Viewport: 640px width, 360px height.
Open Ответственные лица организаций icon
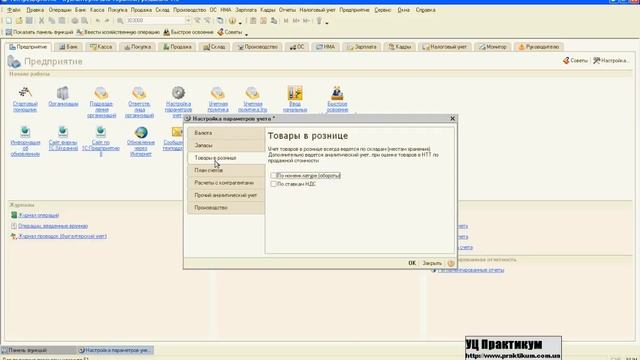(139, 93)
